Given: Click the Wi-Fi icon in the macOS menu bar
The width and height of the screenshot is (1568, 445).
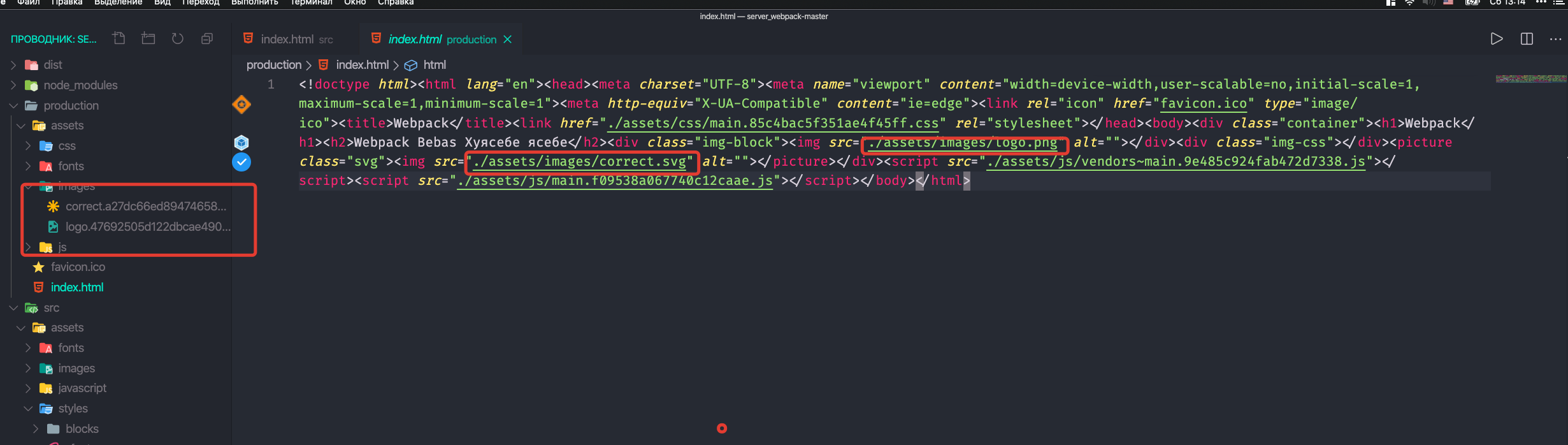Looking at the screenshot, I should coord(1410,3).
